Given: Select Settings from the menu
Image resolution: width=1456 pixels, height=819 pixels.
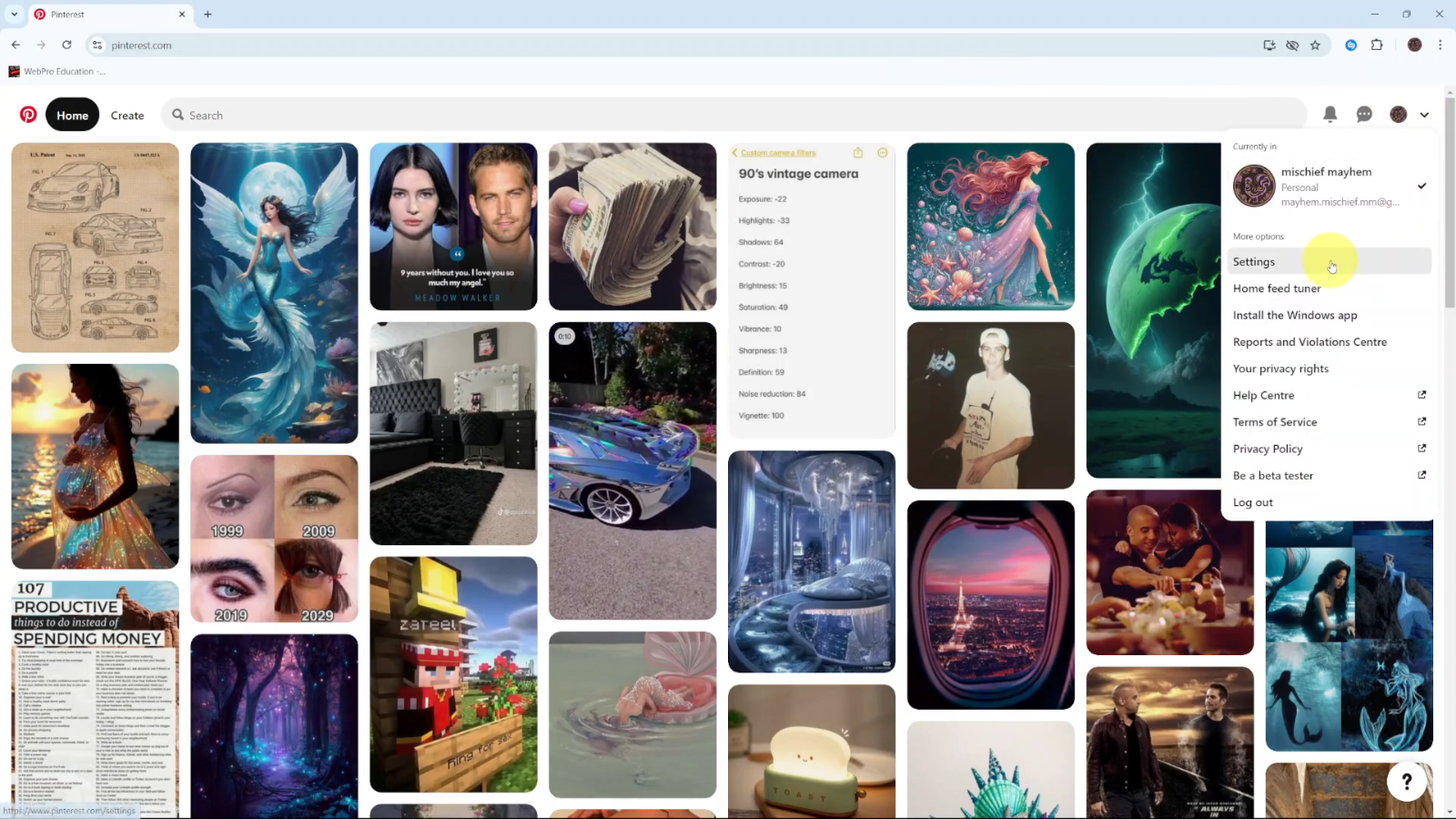Looking at the screenshot, I should point(1329,261).
